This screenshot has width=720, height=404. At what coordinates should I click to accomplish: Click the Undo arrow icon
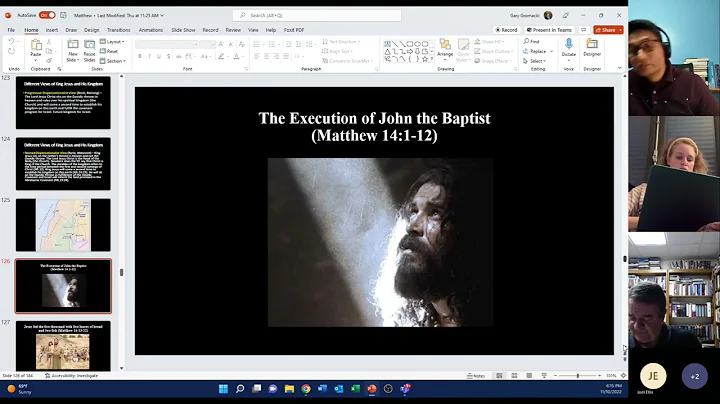tap(11, 41)
